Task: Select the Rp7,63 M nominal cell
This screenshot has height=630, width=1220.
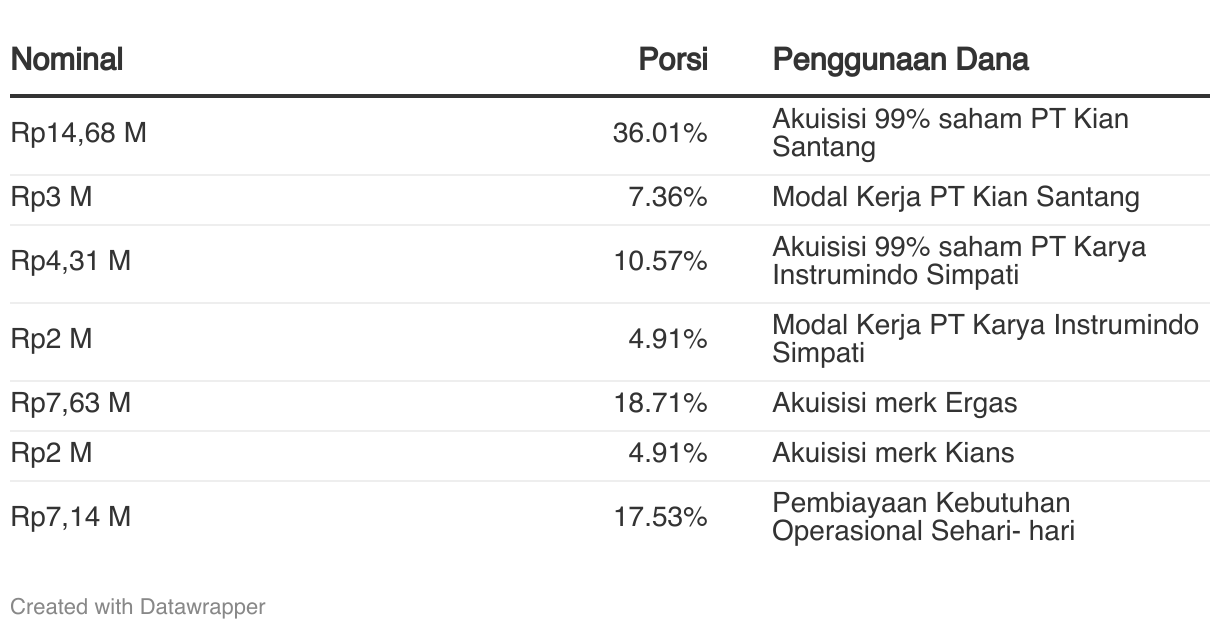Action: coord(70,403)
